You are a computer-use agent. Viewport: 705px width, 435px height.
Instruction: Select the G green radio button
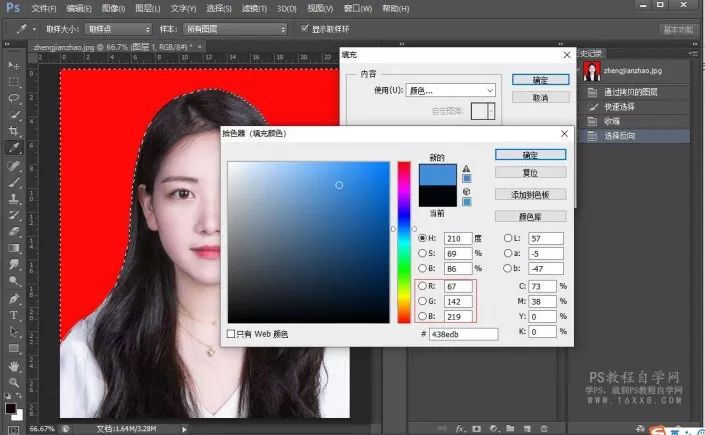coord(422,301)
